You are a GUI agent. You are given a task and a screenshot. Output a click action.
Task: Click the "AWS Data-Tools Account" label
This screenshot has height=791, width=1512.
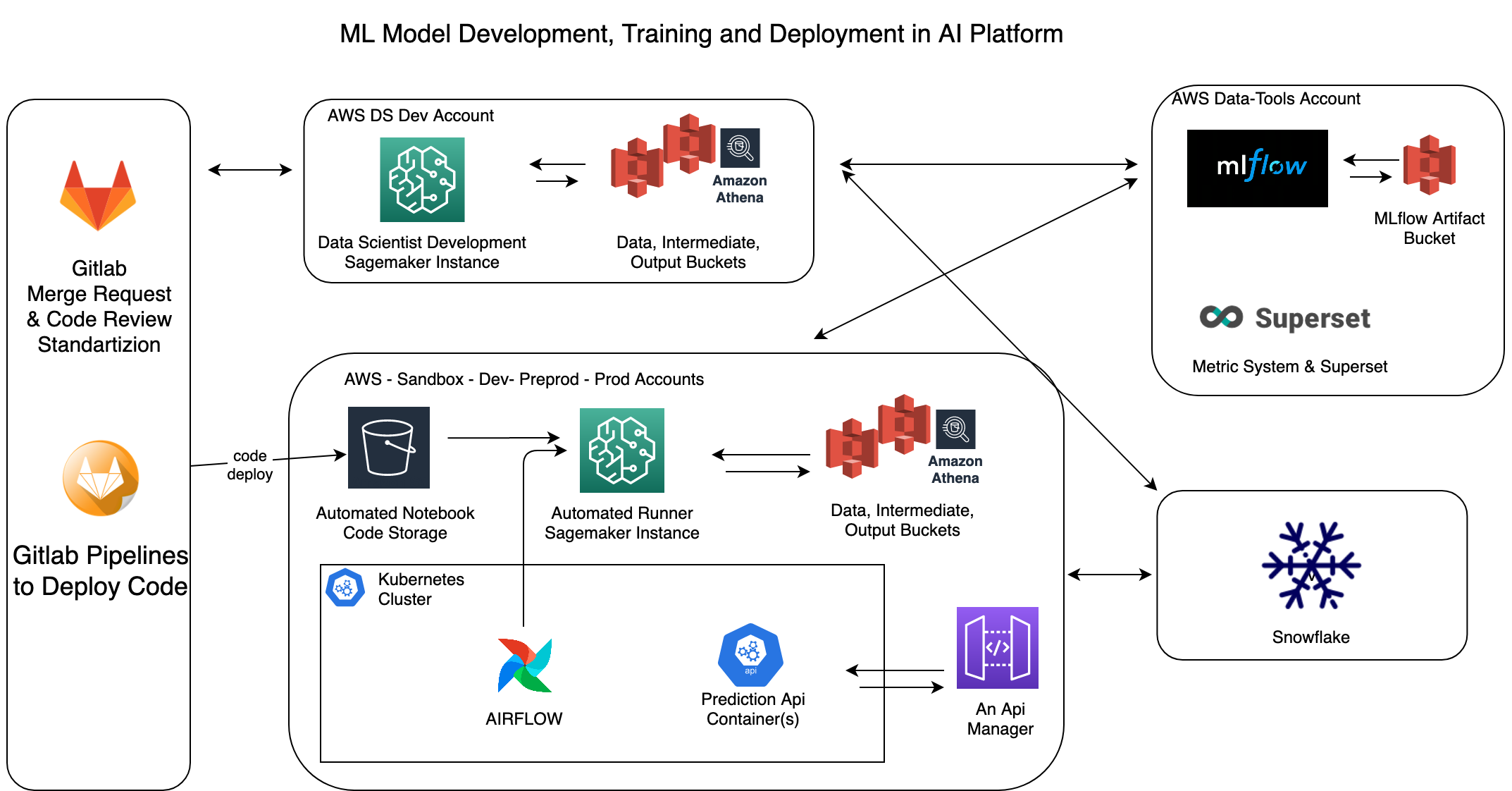point(1265,99)
